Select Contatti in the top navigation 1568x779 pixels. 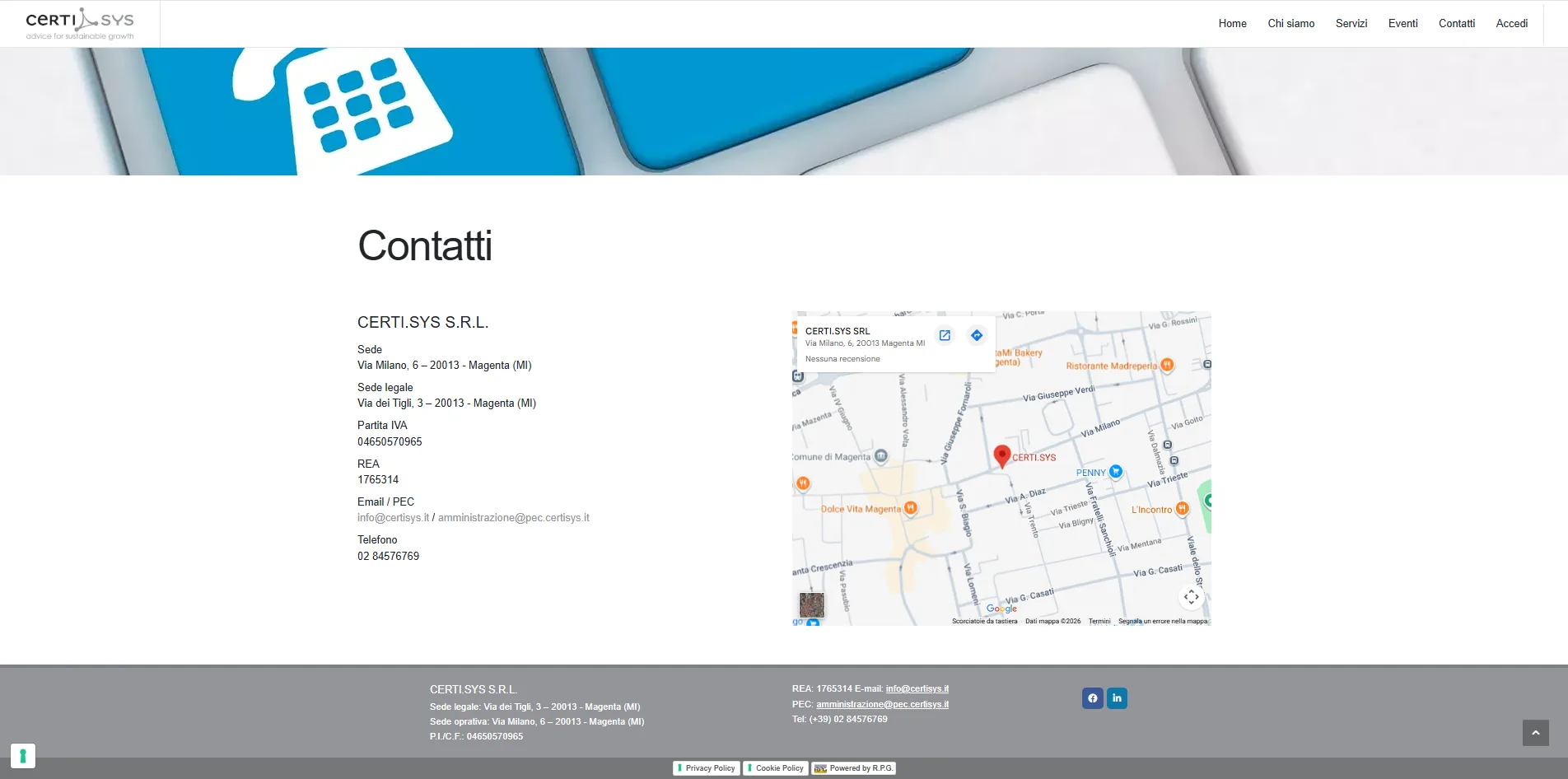tap(1456, 23)
